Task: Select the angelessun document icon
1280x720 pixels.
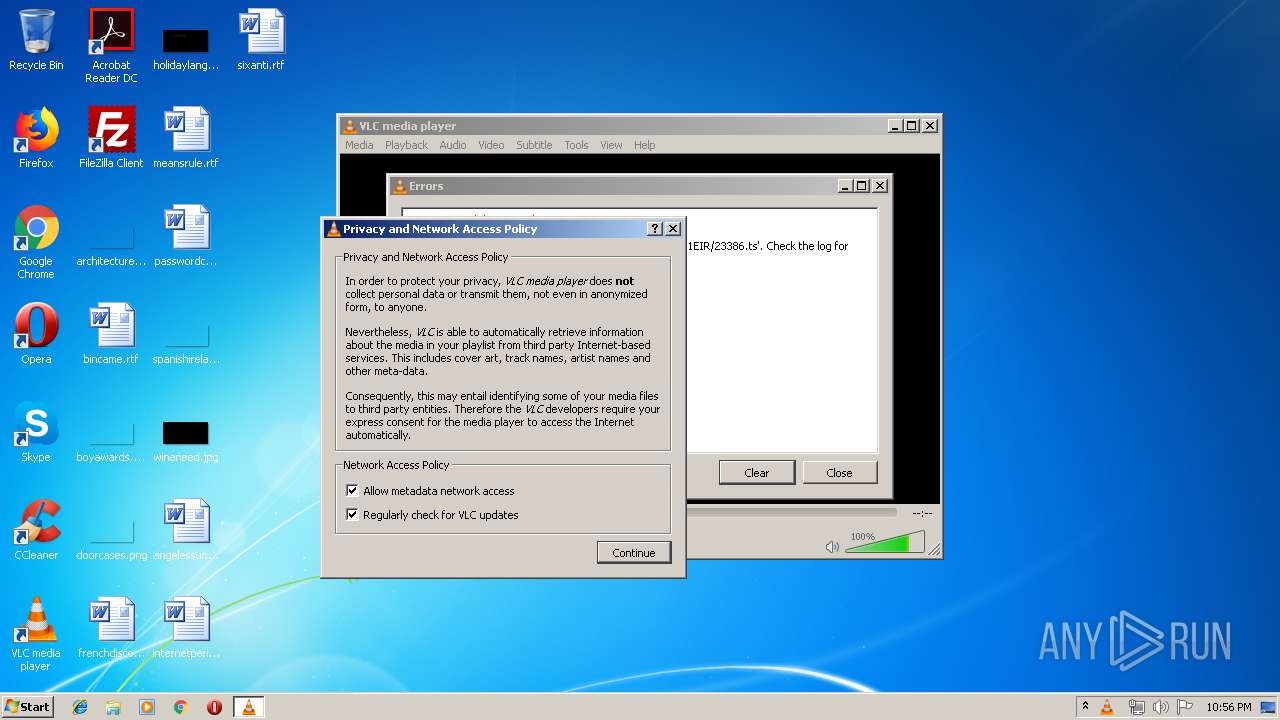Action: click(186, 530)
